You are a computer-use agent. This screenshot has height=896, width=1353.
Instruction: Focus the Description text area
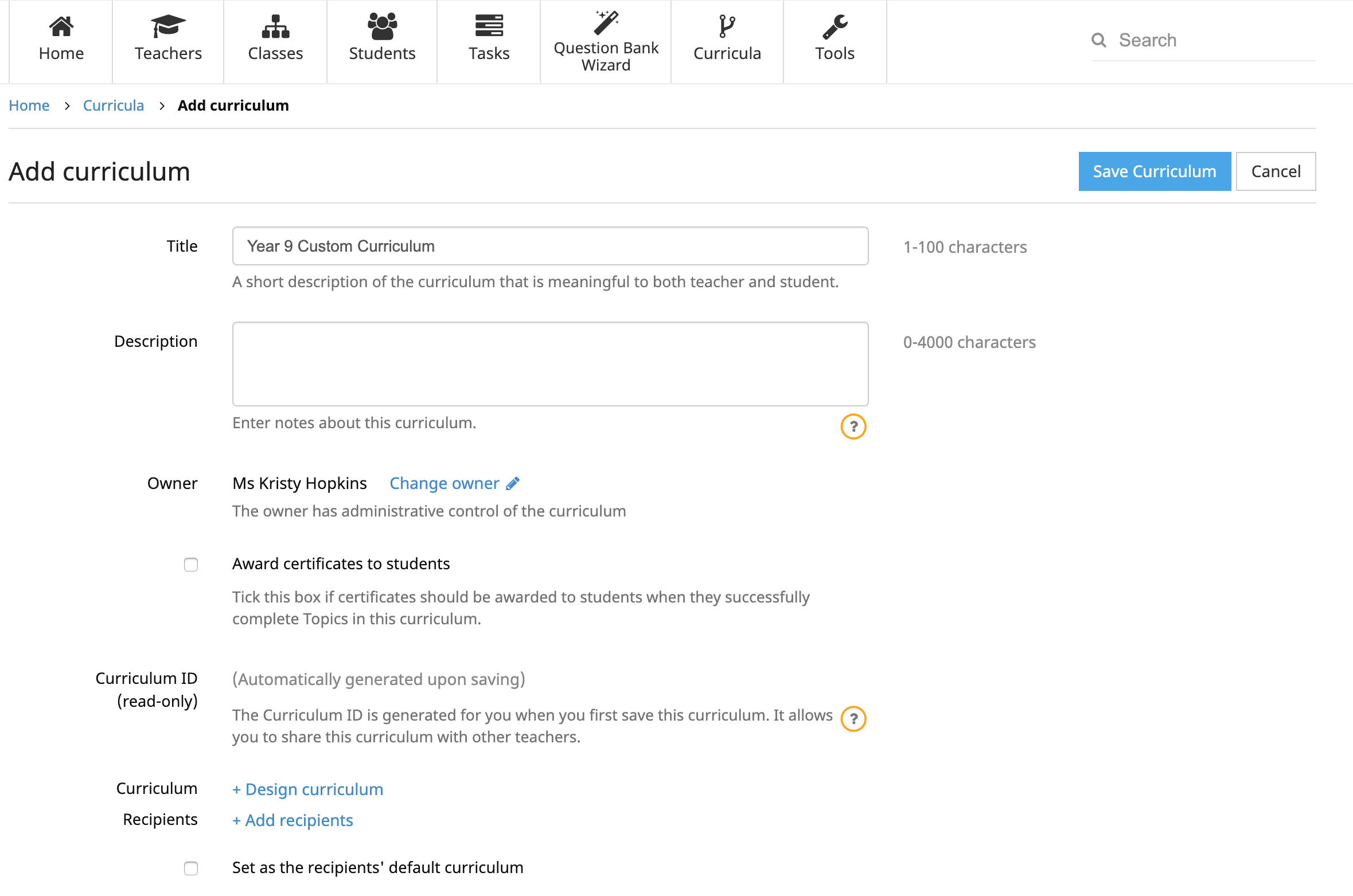click(x=550, y=364)
